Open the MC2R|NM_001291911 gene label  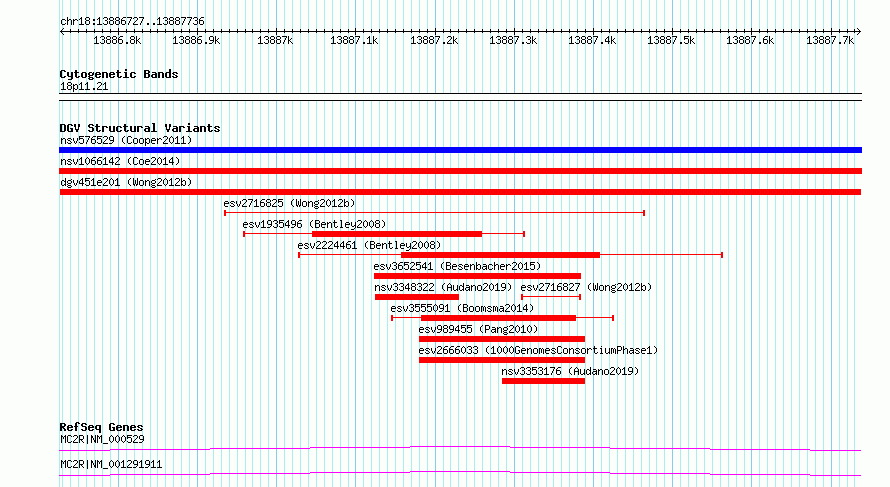[x=111, y=464]
